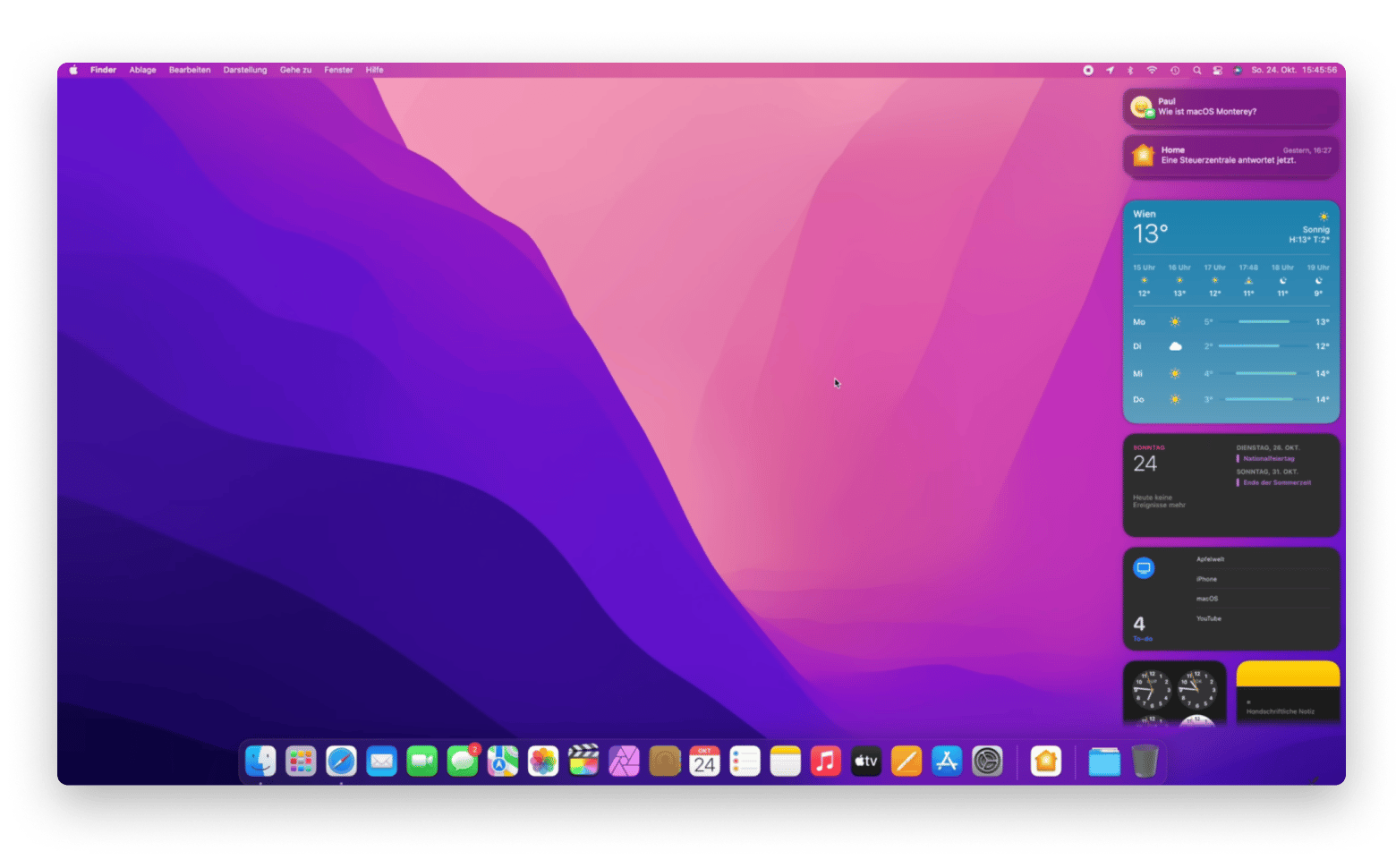Viewport: 1396px width, 868px height.
Task: Open the Wien weather widget
Action: [x=1231, y=311]
